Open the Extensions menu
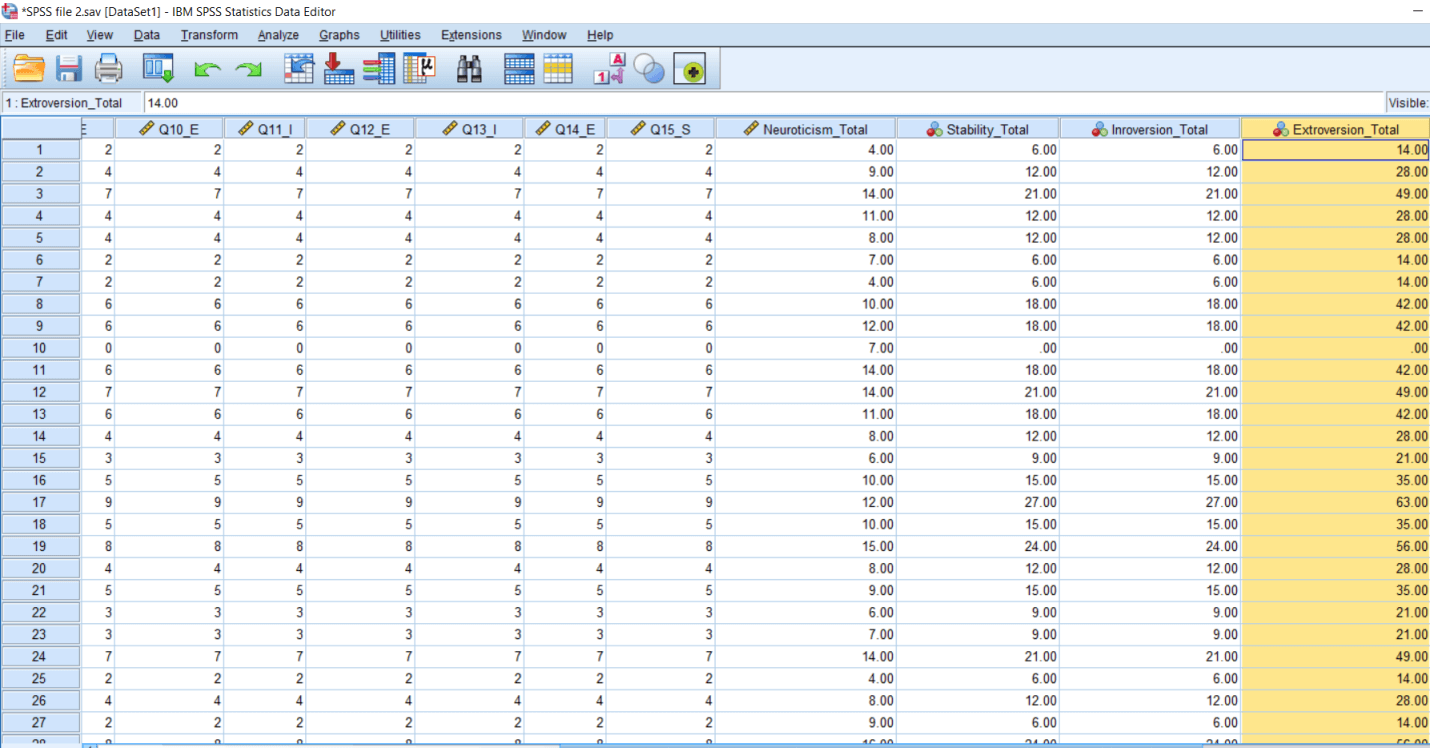 pos(471,34)
